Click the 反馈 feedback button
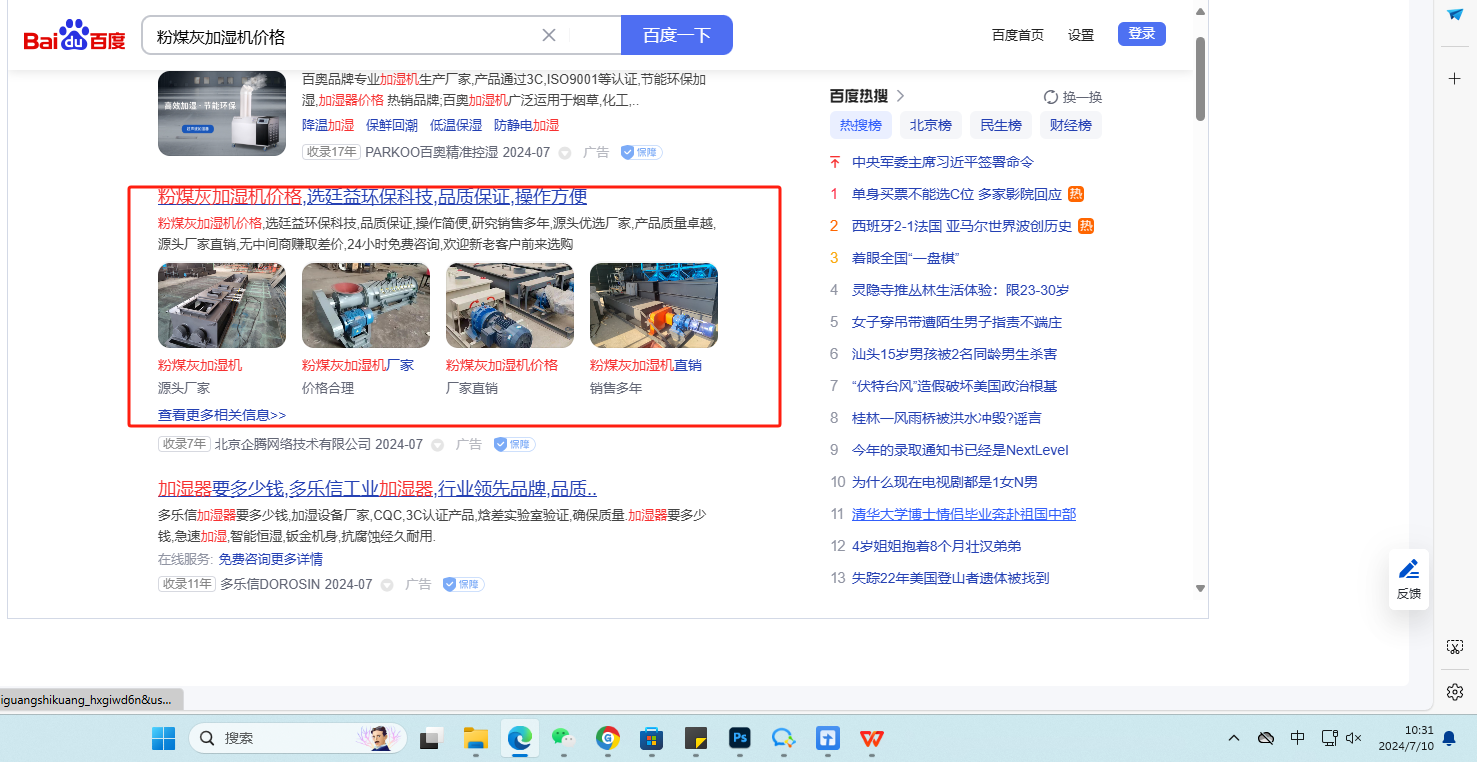1477x762 pixels. click(x=1409, y=579)
